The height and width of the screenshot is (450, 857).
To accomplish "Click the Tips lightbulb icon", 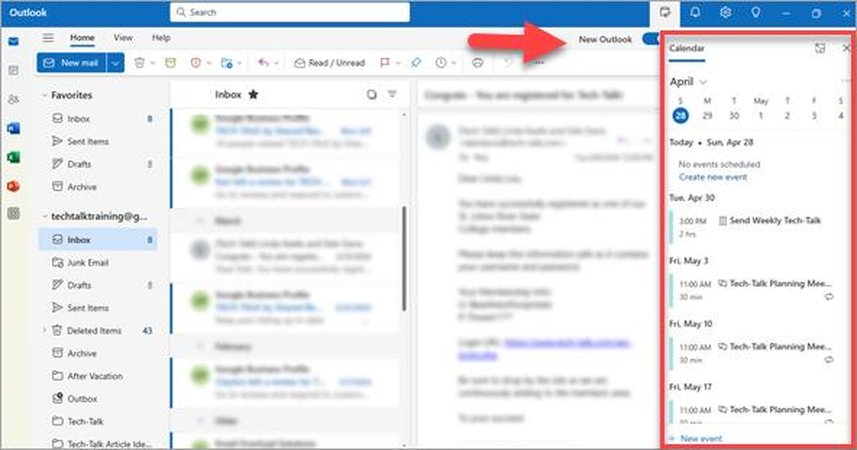I will click(755, 12).
